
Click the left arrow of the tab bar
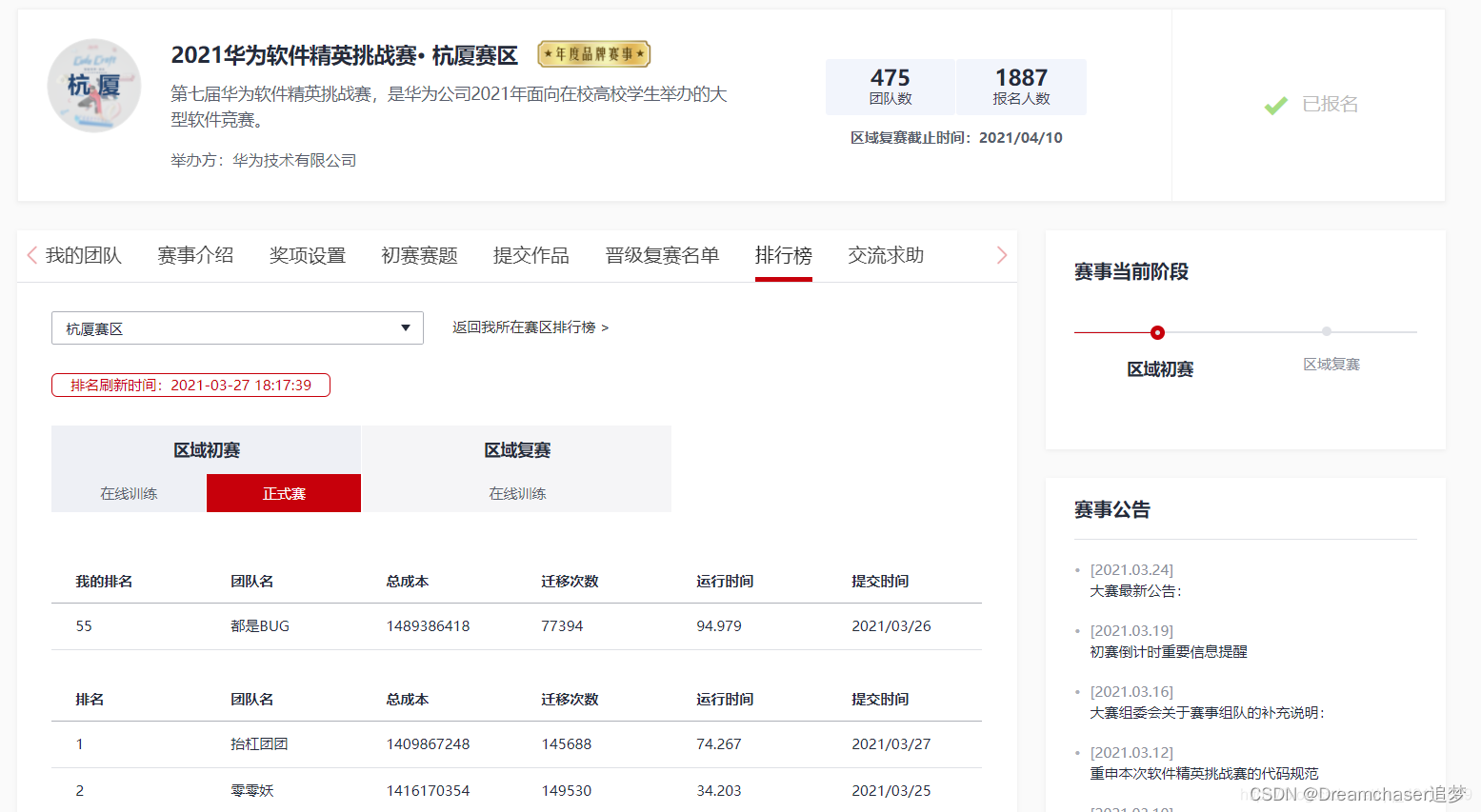(31, 255)
